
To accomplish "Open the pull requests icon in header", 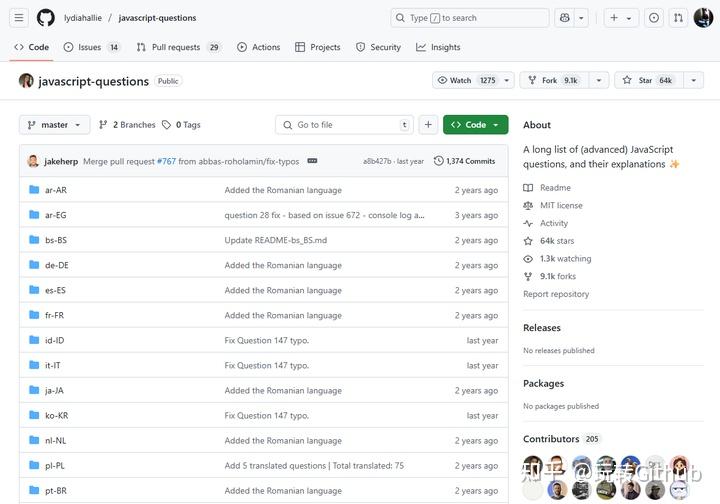I will [679, 18].
